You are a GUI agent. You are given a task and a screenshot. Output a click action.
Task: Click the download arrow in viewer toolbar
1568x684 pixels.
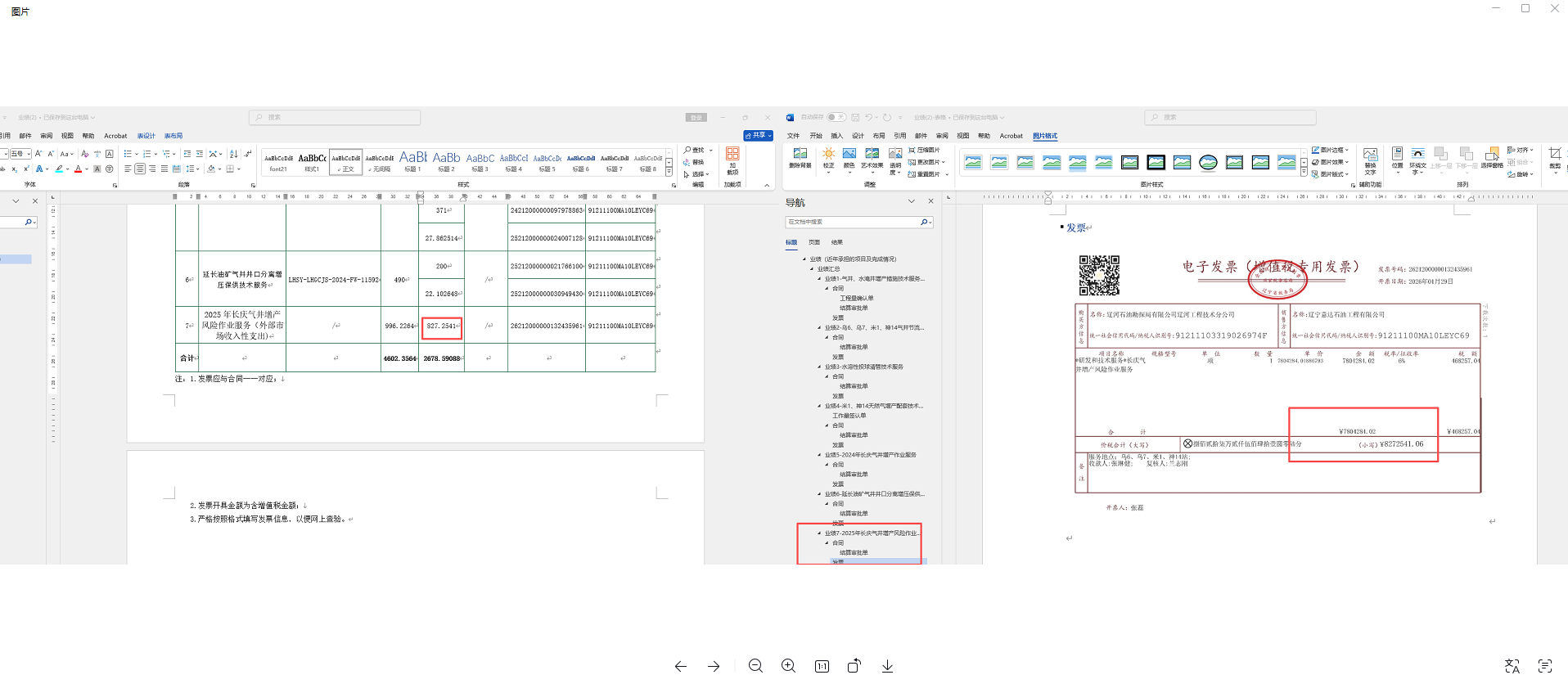[x=887, y=666]
